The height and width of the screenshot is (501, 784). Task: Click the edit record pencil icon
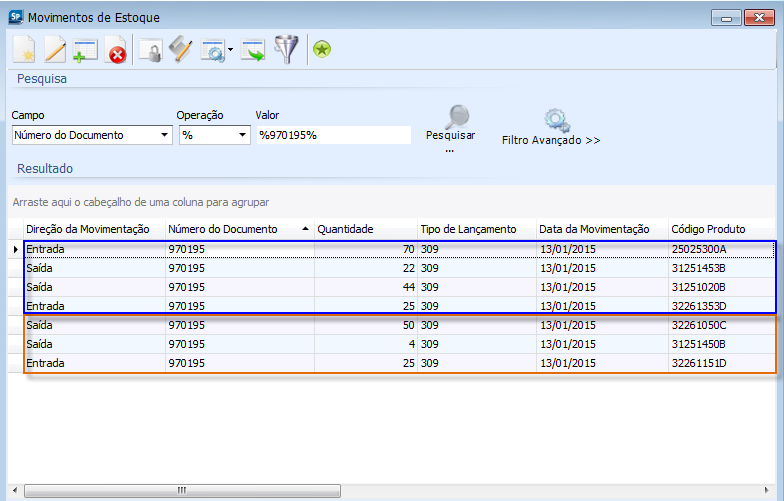[x=55, y=50]
